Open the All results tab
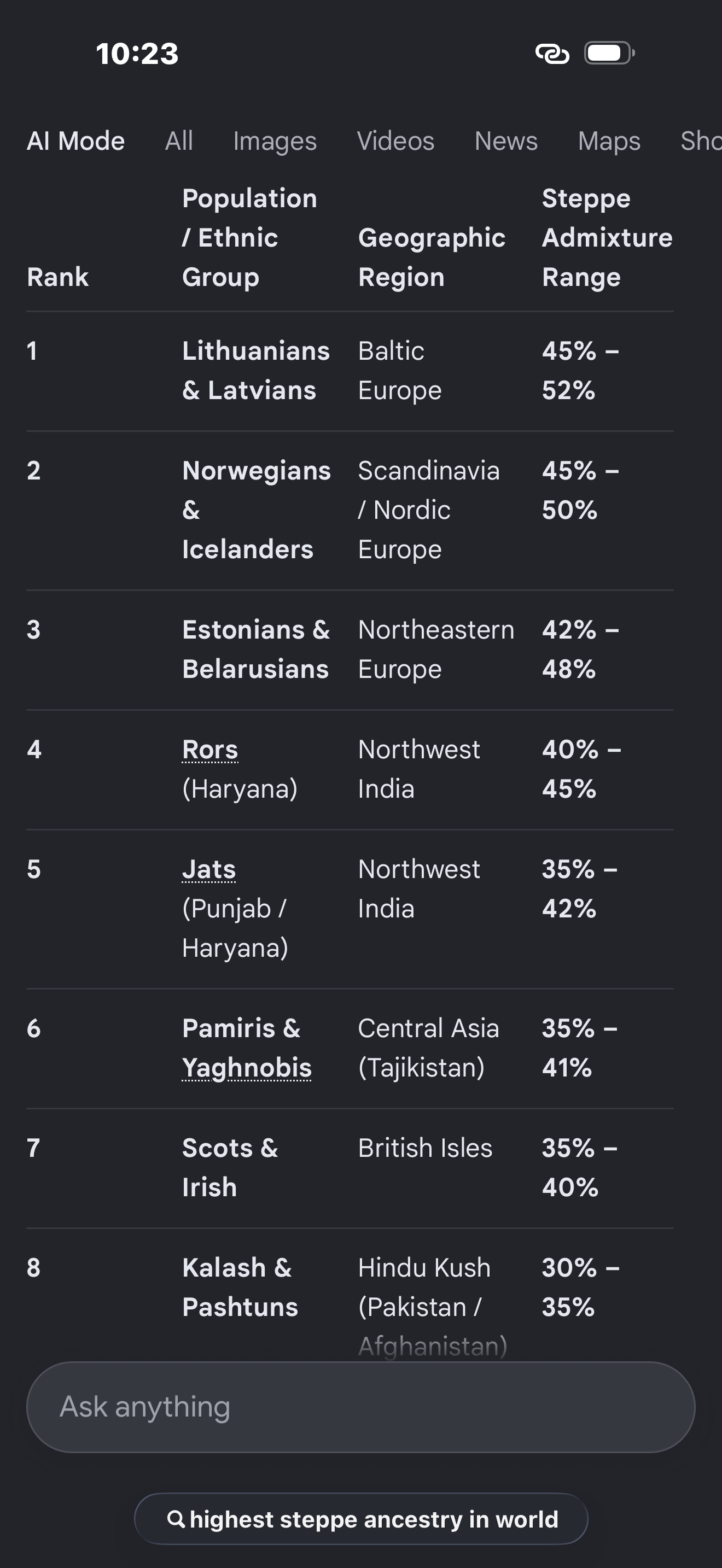 pyautogui.click(x=179, y=141)
